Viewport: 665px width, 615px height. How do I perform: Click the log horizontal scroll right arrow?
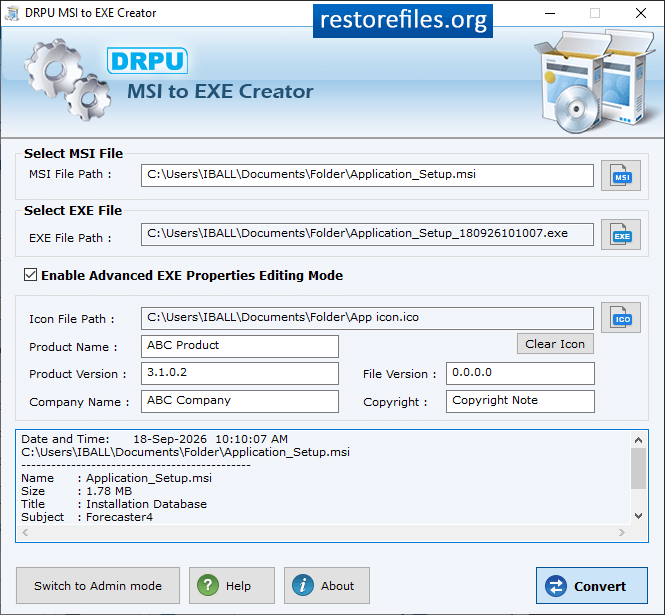pos(622,532)
